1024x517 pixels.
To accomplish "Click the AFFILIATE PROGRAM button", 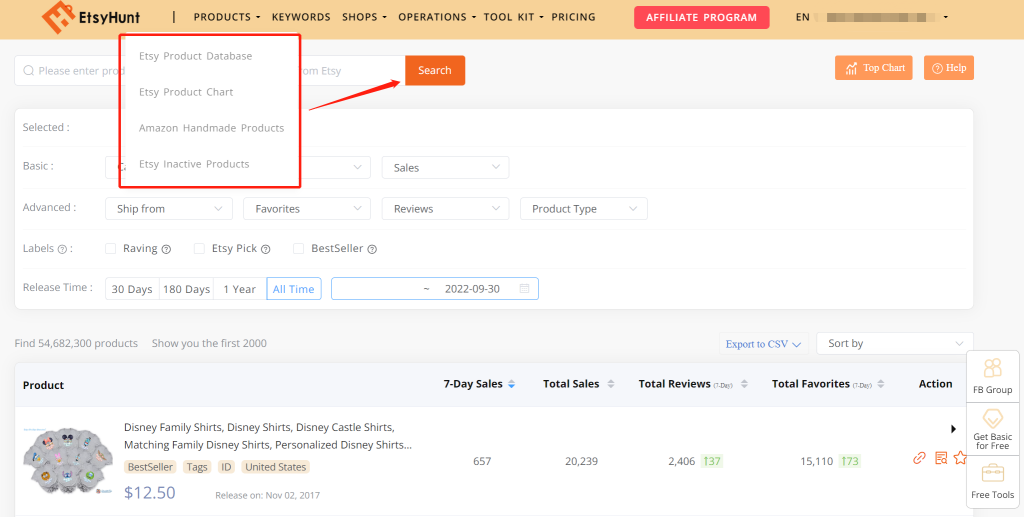I will [x=701, y=18].
